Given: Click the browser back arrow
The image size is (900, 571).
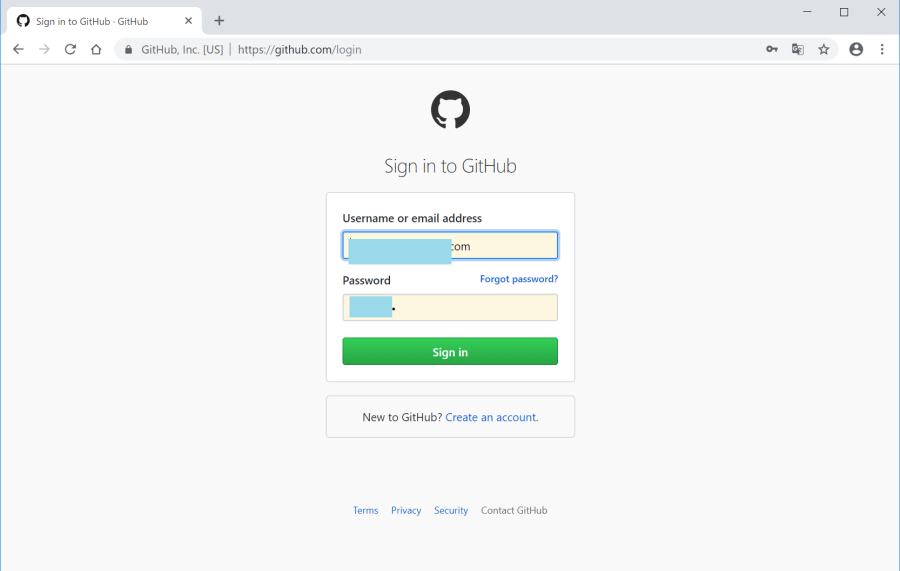Looking at the screenshot, I should tap(18, 49).
